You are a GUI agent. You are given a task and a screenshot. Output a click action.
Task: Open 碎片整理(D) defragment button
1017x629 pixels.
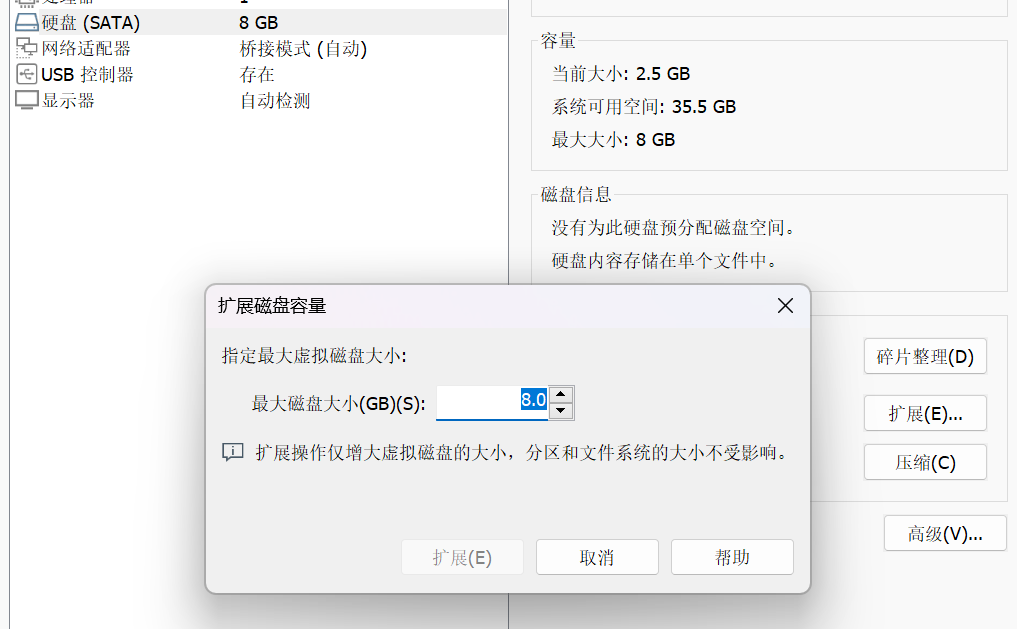pos(925,356)
